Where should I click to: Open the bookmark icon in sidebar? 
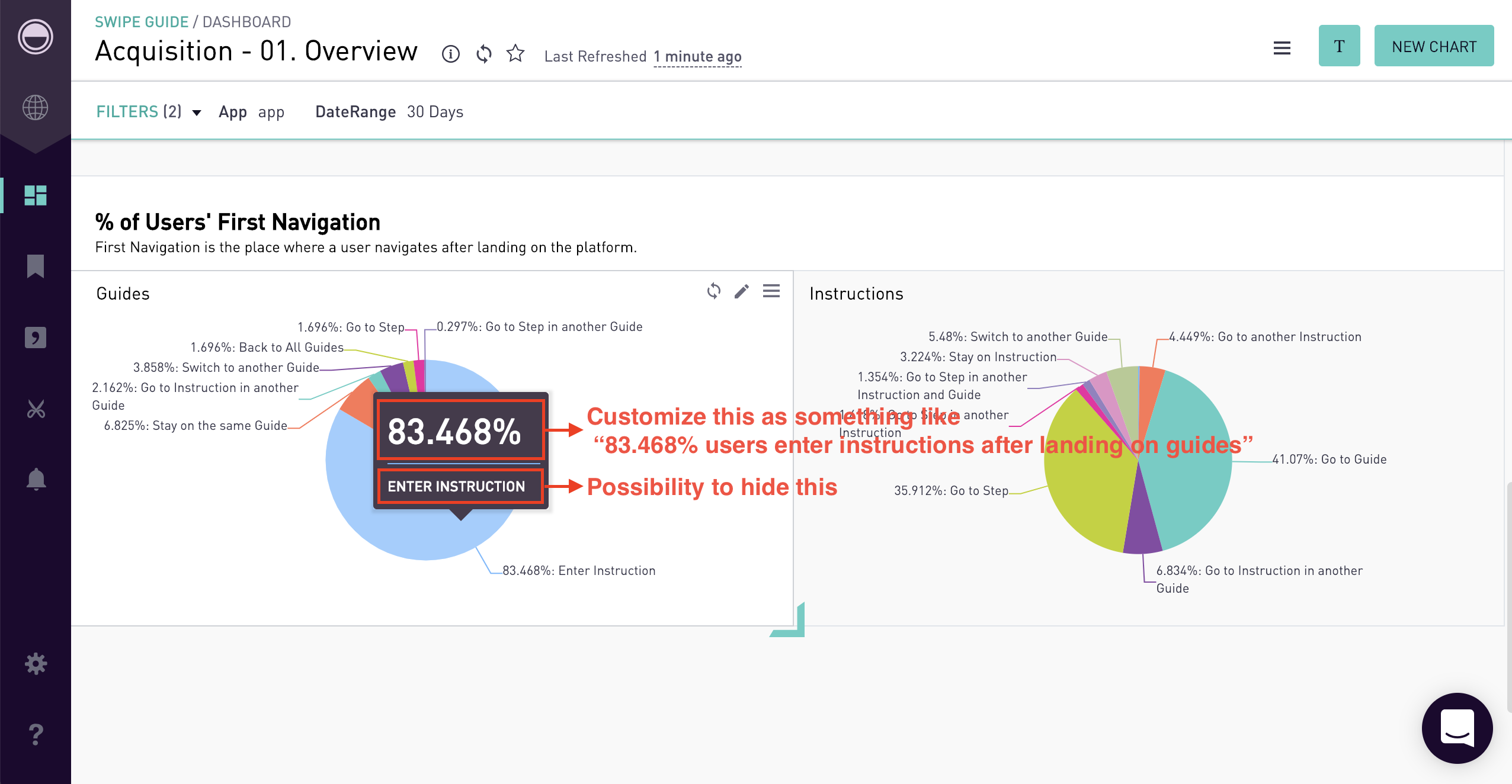[x=36, y=266]
